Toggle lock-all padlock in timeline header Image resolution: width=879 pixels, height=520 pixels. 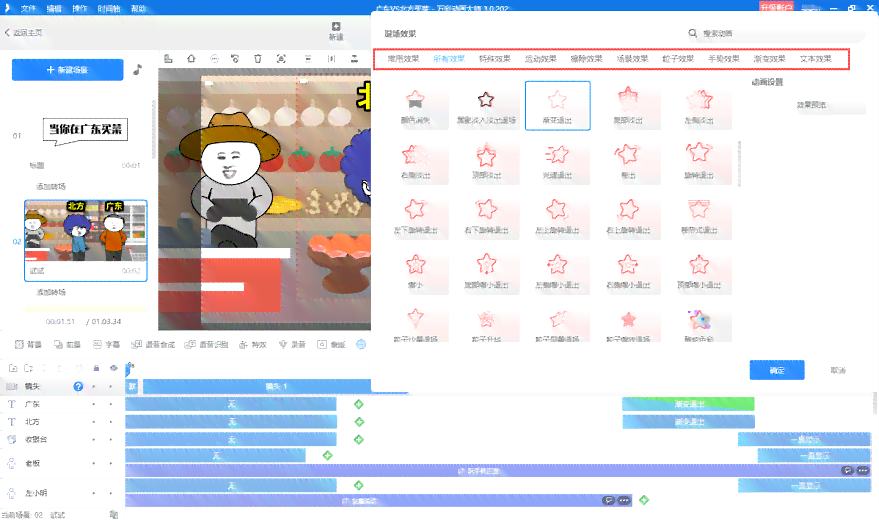(x=96, y=368)
